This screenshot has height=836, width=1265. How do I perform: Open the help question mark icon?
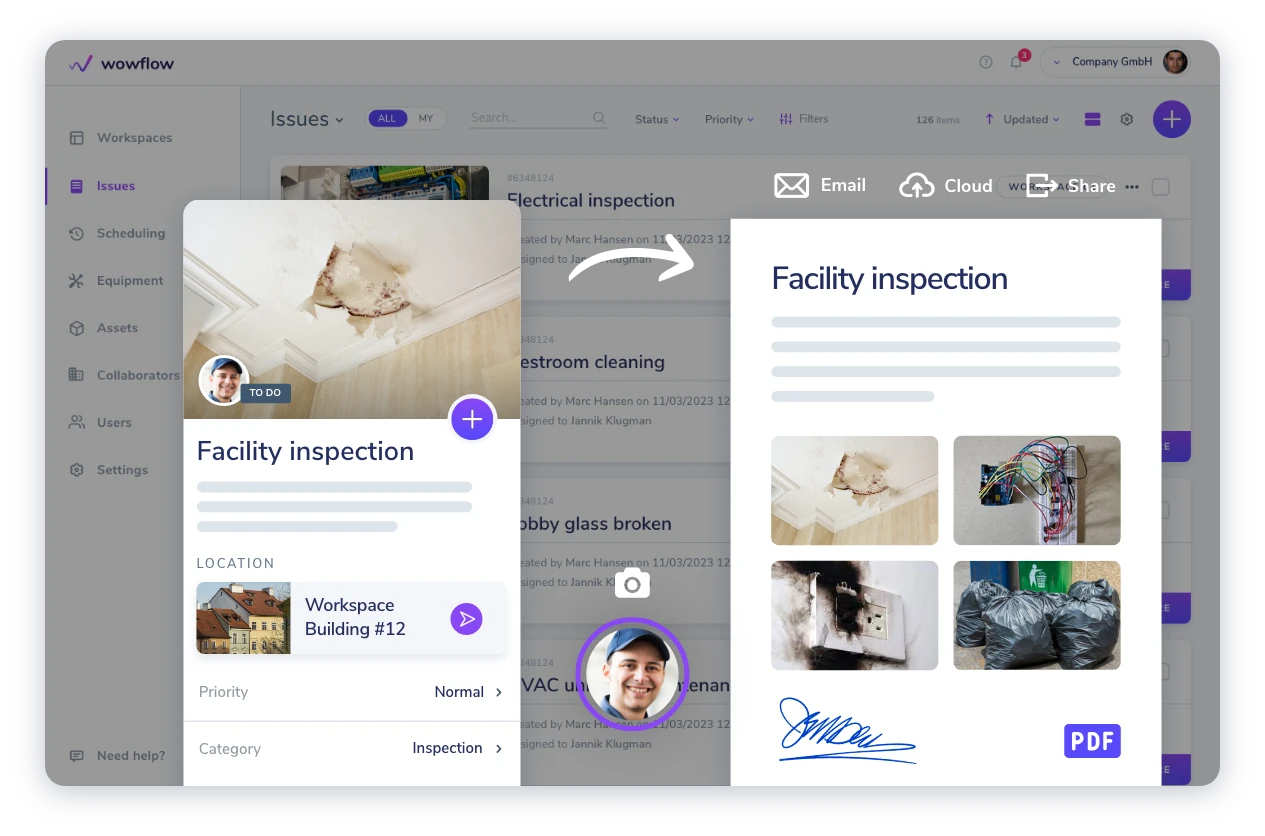(x=986, y=62)
